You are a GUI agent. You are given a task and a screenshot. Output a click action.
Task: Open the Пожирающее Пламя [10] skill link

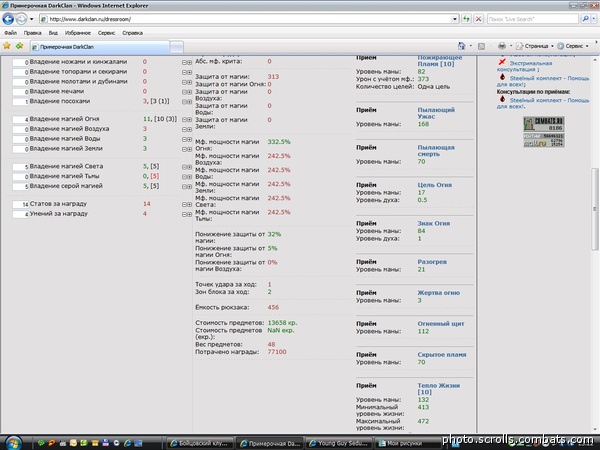[440, 61]
